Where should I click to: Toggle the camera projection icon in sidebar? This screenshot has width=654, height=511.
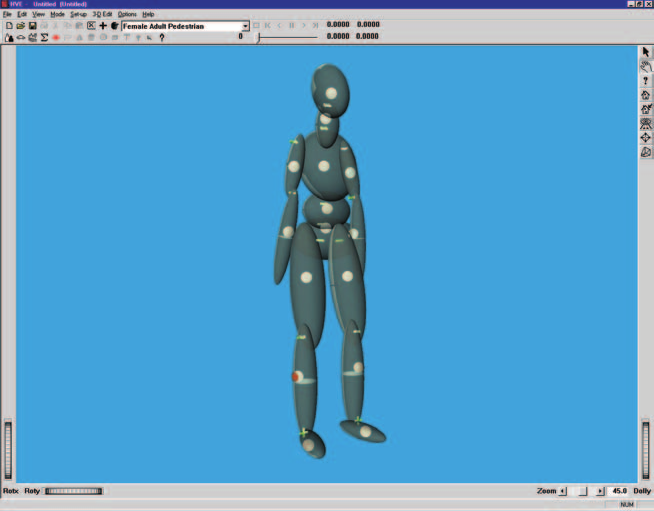[x=646, y=152]
